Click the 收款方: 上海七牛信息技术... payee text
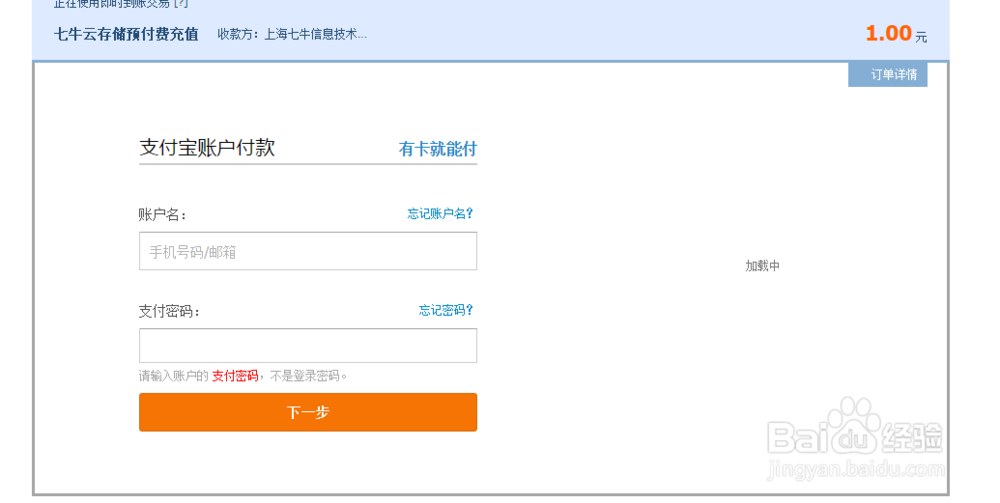Image resolution: width=1000 pixels, height=503 pixels. [292, 34]
